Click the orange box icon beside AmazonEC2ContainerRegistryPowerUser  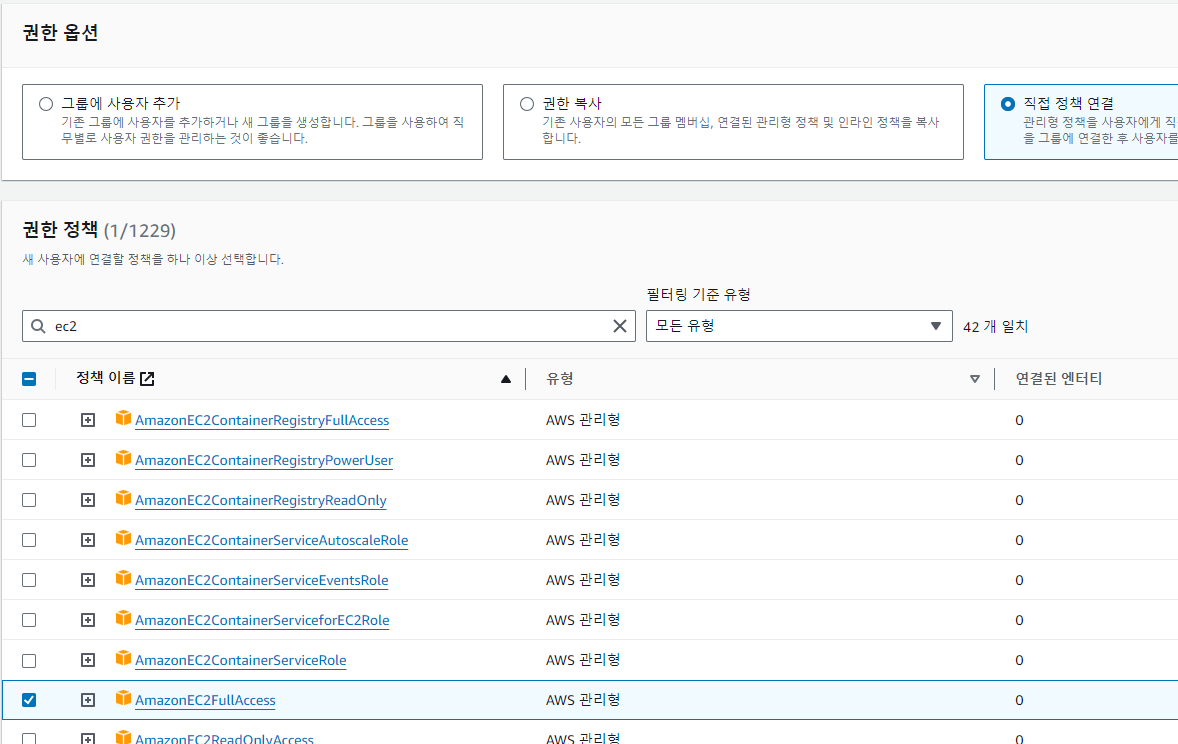tap(123, 458)
